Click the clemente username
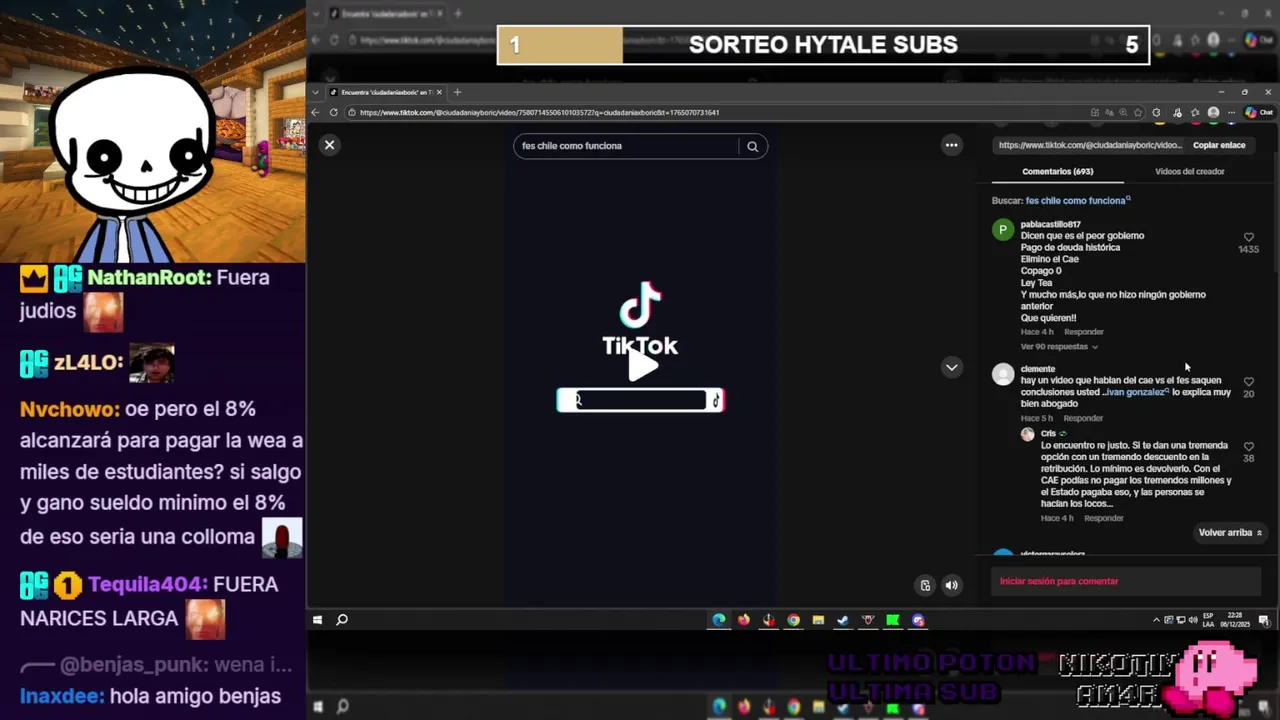 1038,369
